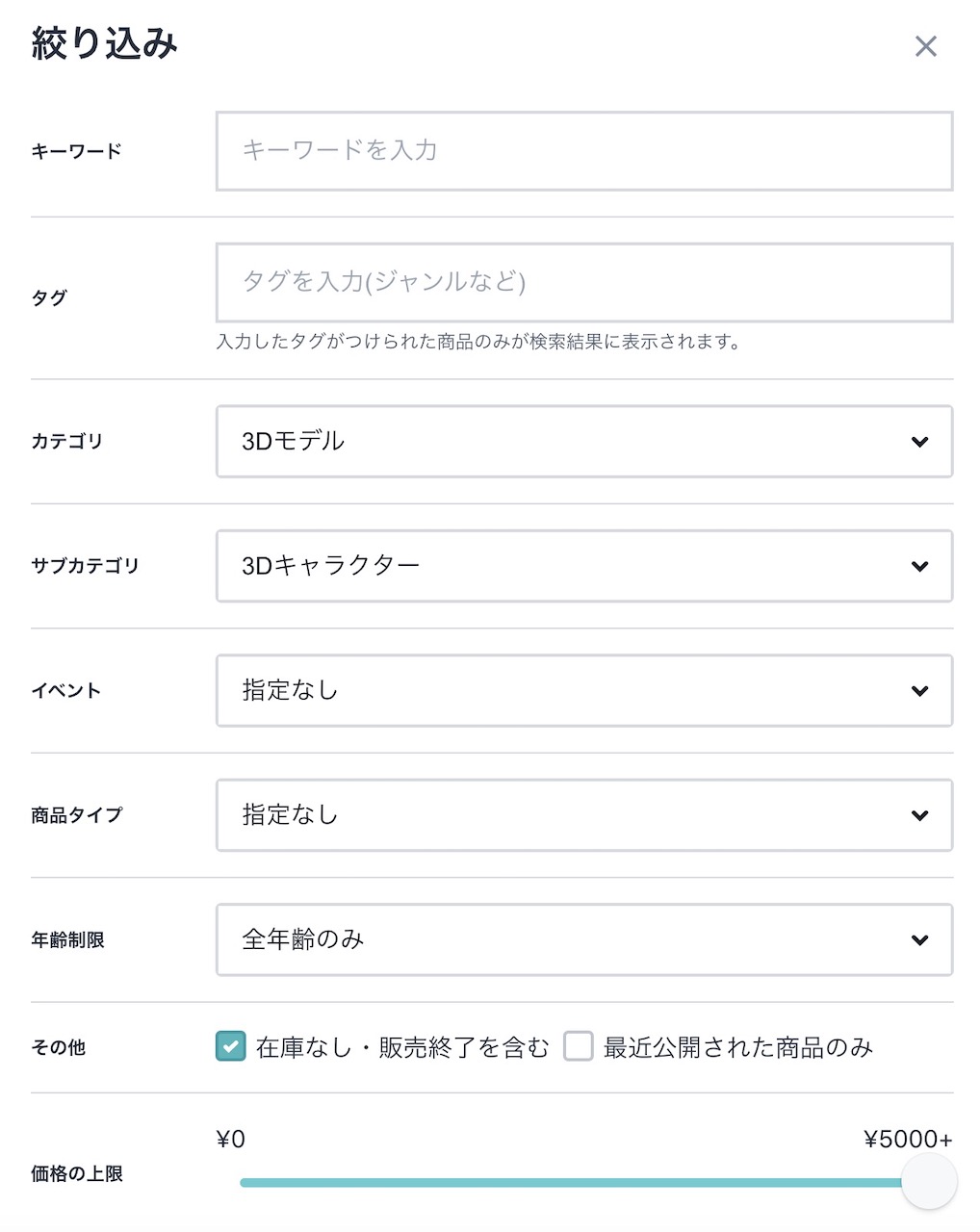Click the chevron icon on the カテゴリ selector
This screenshot has width=980, height=1232.
pos(919,442)
